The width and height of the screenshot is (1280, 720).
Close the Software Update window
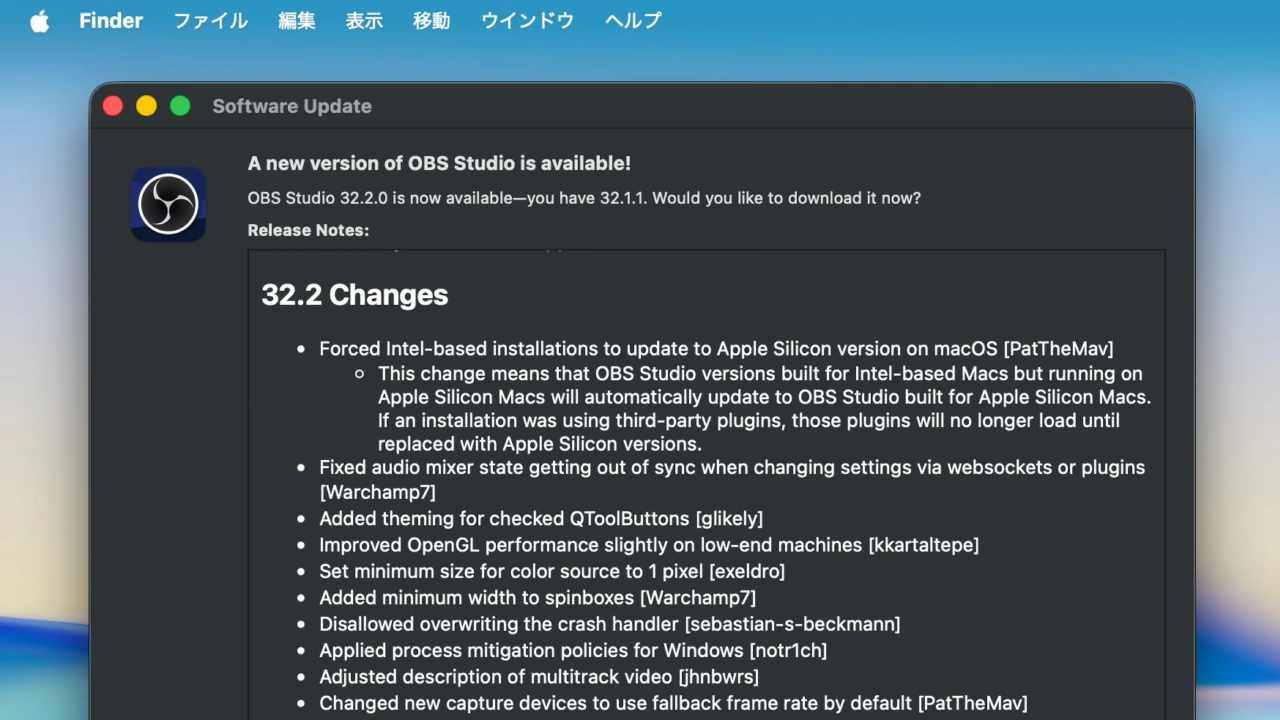click(x=113, y=106)
